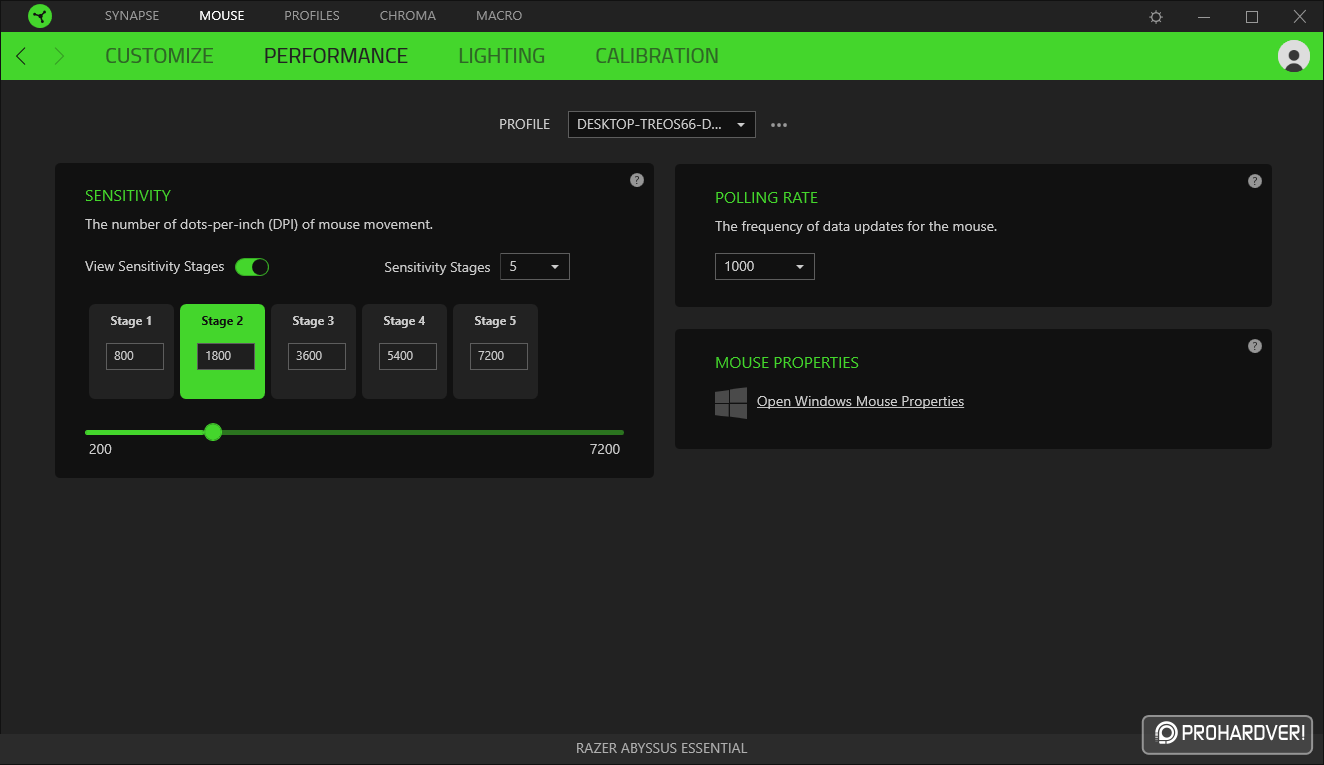Edit the Stage 5 DPI field 7200

499,356
